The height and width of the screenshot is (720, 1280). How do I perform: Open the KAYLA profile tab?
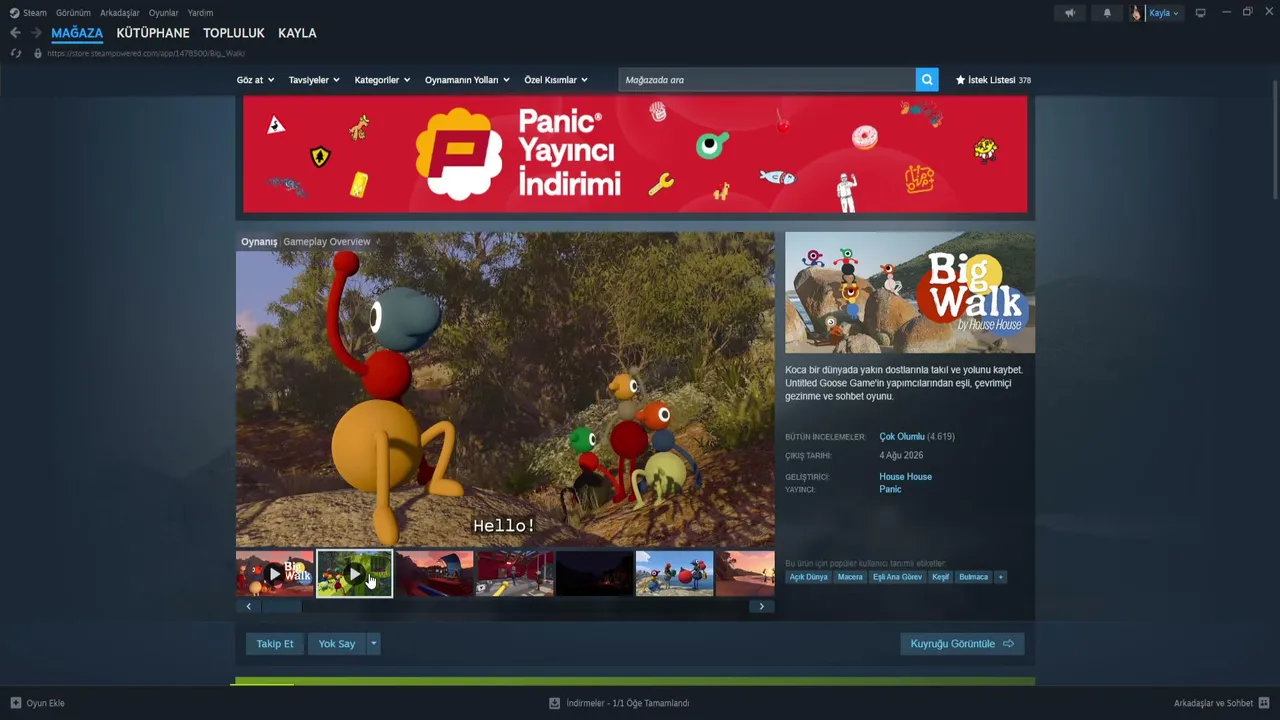coord(297,33)
